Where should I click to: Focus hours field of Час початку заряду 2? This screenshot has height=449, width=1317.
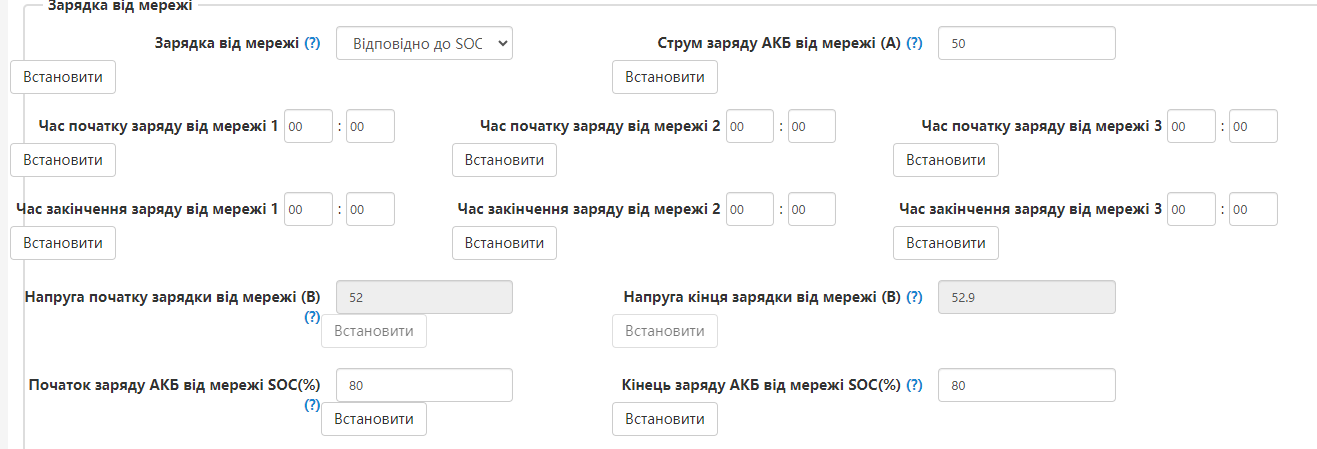click(750, 126)
